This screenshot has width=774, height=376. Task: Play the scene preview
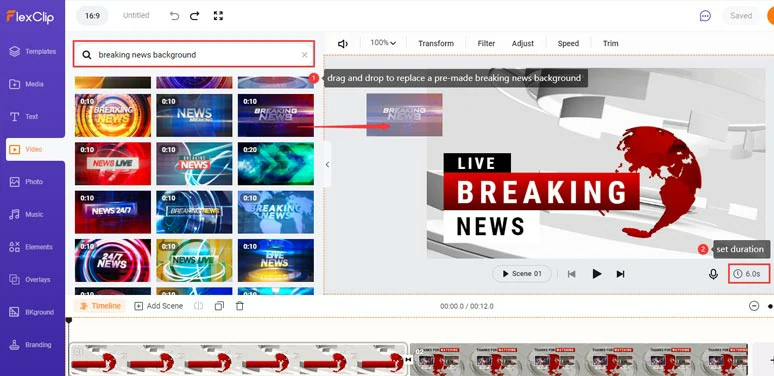click(x=597, y=274)
